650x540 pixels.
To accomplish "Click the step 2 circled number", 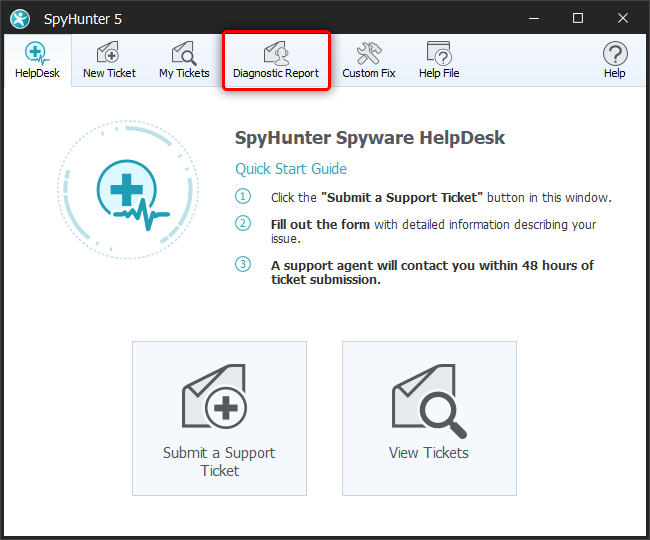I will (243, 224).
